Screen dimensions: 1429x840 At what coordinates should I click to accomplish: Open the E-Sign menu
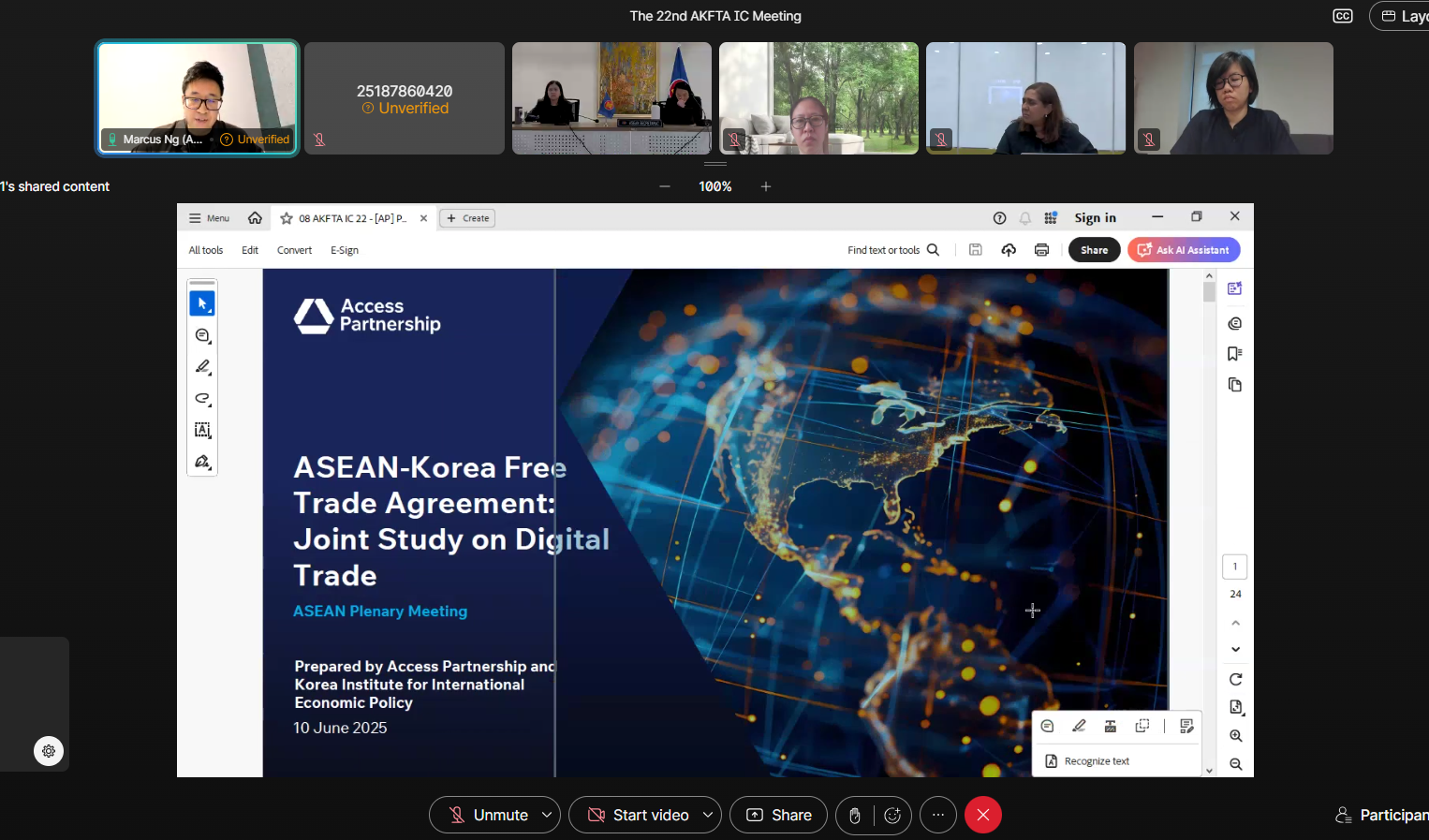coord(345,250)
